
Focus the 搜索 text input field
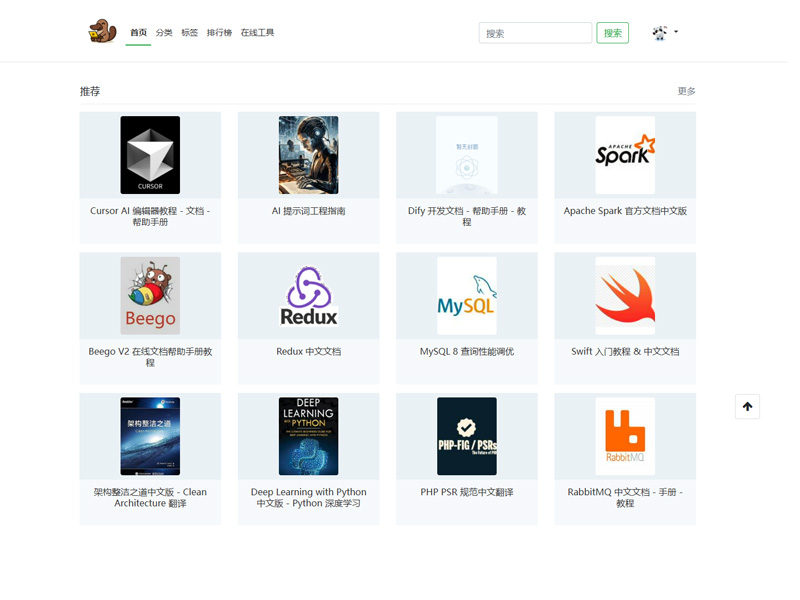point(535,33)
